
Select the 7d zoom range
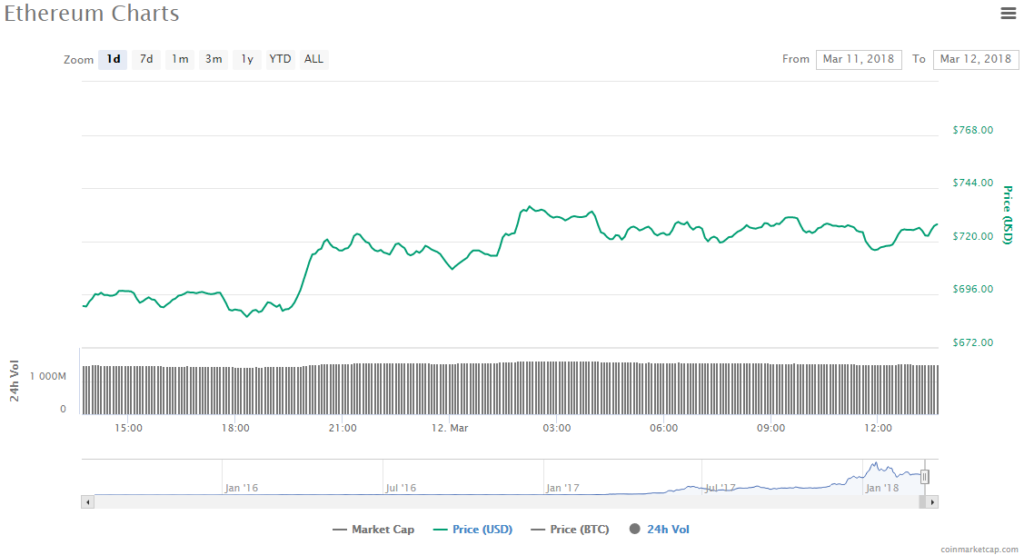(146, 59)
